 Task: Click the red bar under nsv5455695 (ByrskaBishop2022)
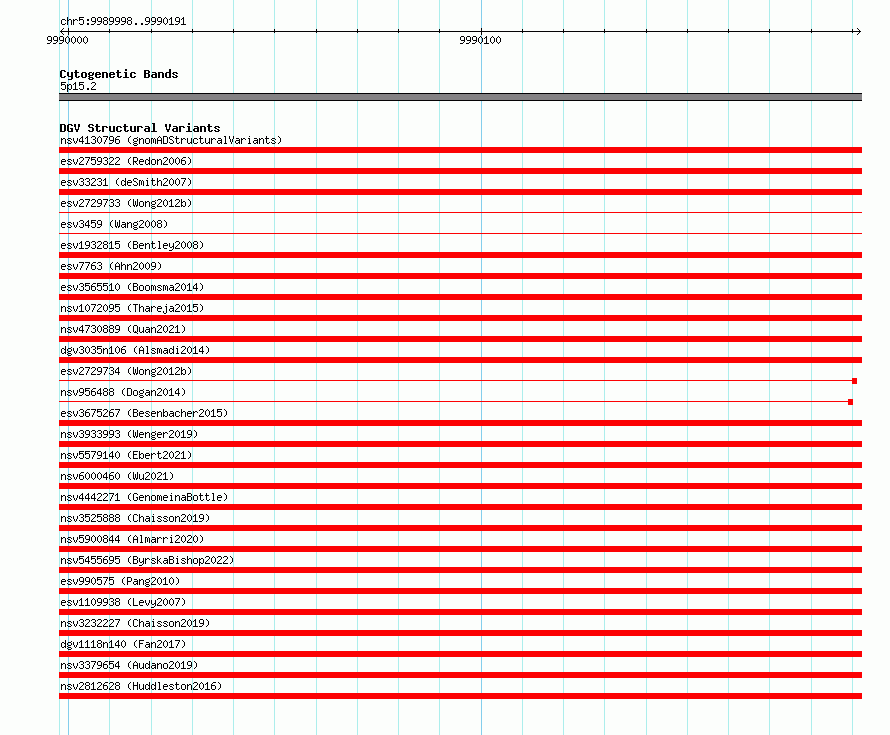click(460, 570)
